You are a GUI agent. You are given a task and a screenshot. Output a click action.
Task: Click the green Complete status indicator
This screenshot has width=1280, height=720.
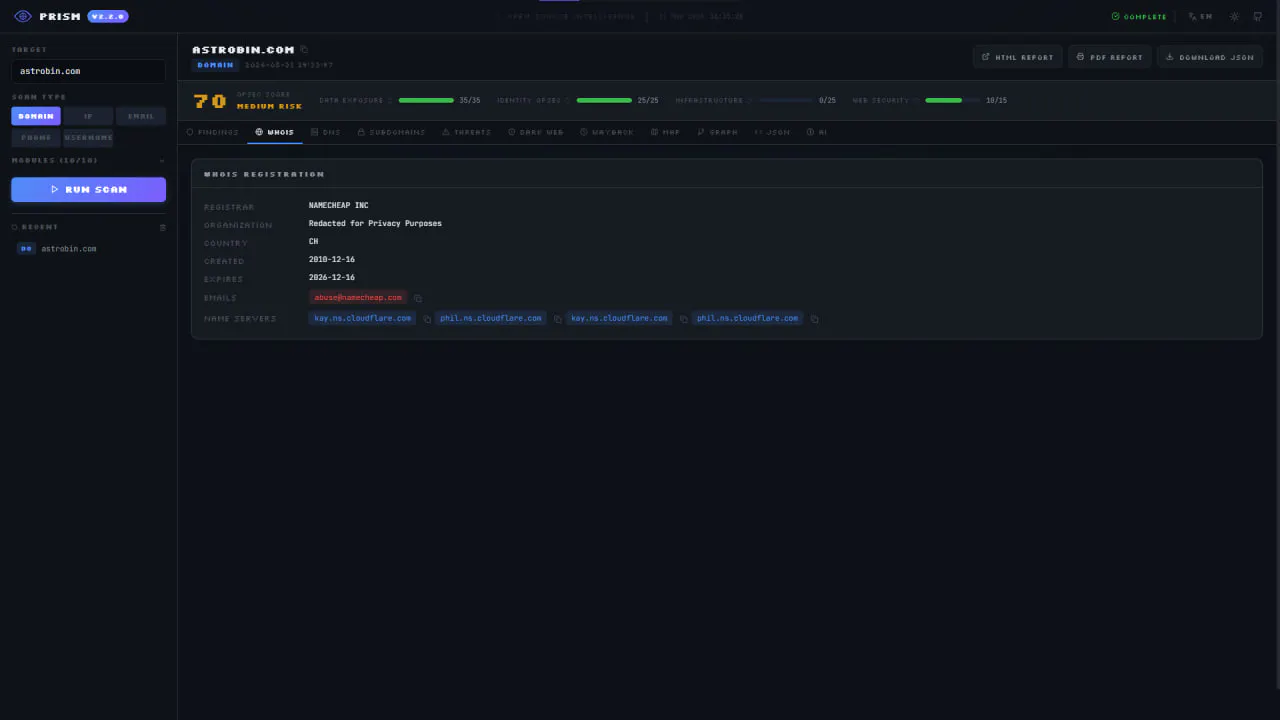pos(1139,16)
